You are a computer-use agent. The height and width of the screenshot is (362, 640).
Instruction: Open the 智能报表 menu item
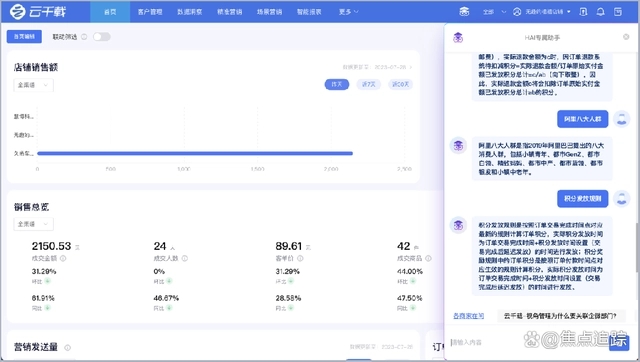point(309,12)
